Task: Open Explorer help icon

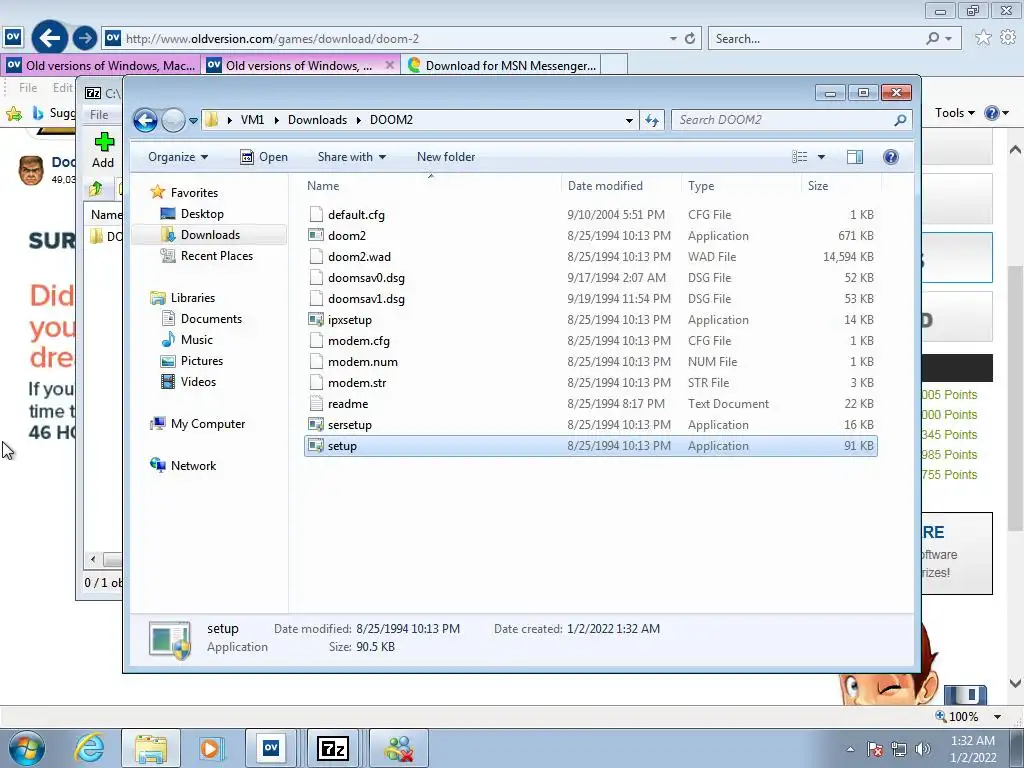Action: 891,157
